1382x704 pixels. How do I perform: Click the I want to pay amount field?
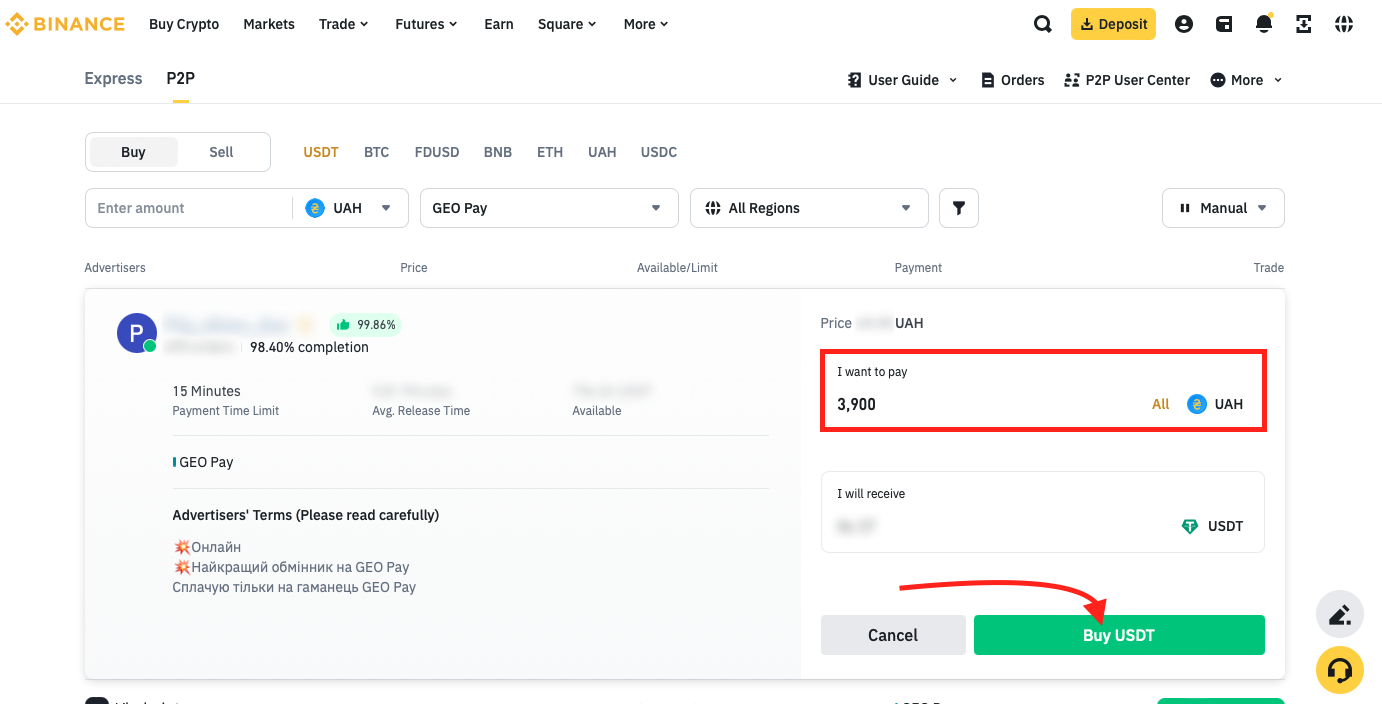(1044, 391)
